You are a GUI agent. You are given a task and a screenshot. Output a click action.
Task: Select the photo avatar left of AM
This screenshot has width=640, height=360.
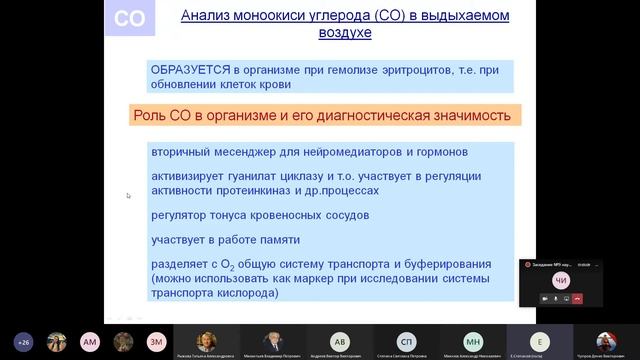point(57,342)
